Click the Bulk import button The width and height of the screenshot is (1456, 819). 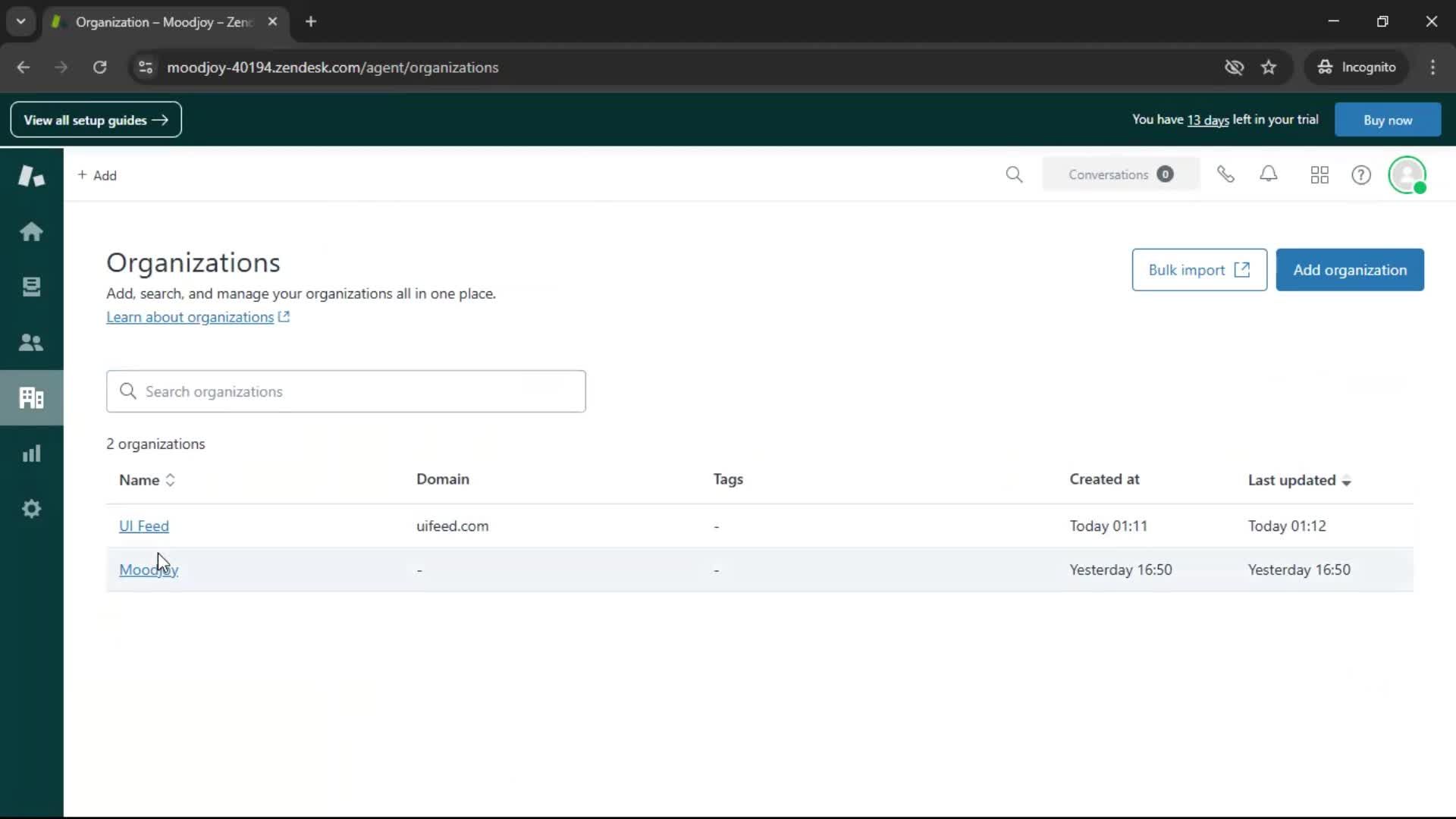(1199, 270)
